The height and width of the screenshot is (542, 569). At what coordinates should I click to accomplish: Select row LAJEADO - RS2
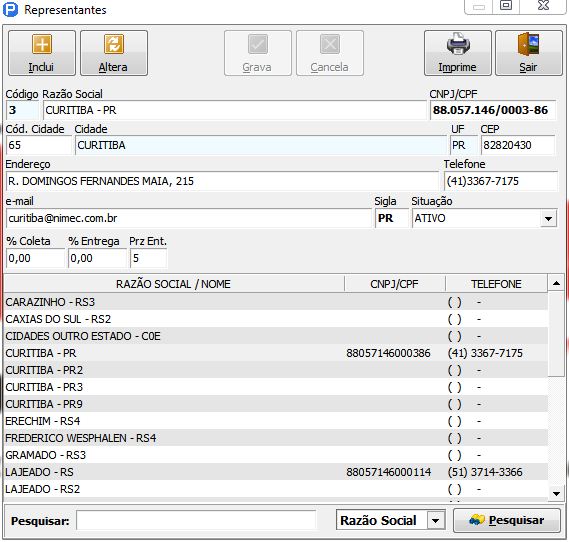click(x=275, y=489)
